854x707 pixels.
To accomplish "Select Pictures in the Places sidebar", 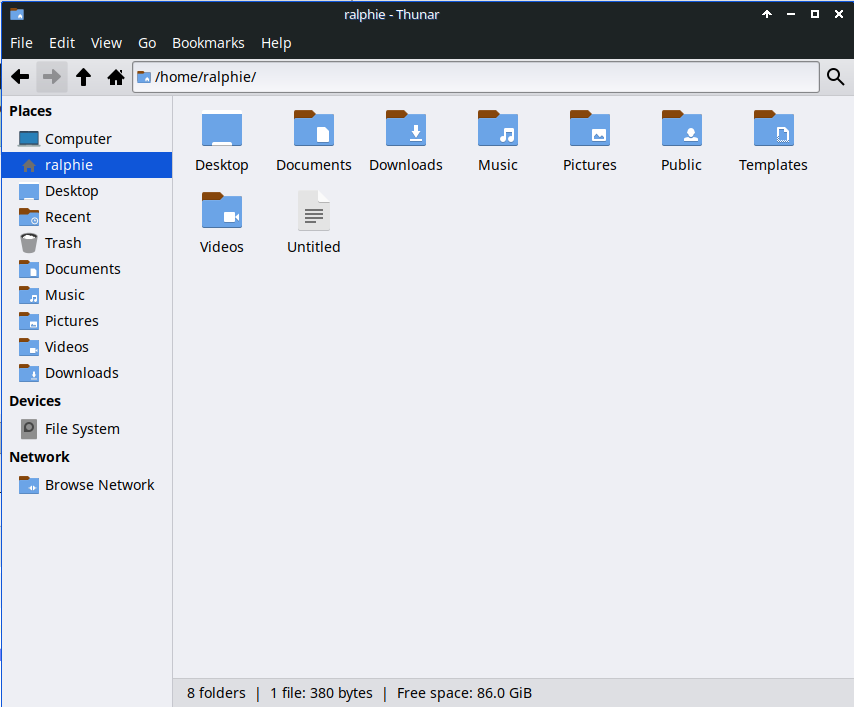I will pyautogui.click(x=87, y=321).
